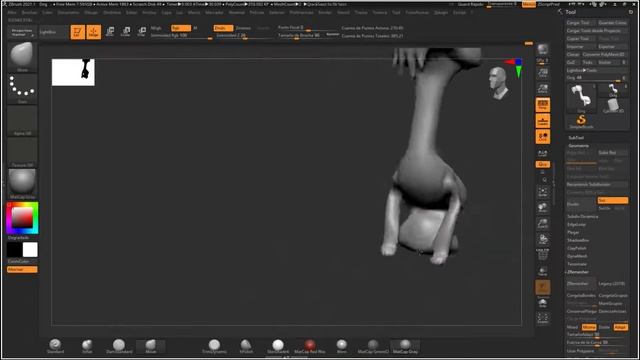Select the DamStandard brush in bottom shelf
The height and width of the screenshot is (360, 640).
[x=119, y=346]
